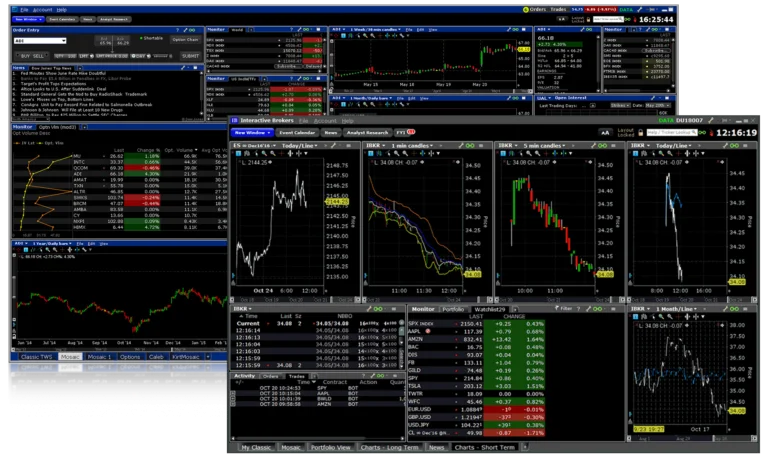Viewport: 768px width, 460px height.
Task: Click blue New Window button in front window
Action: click(252, 133)
